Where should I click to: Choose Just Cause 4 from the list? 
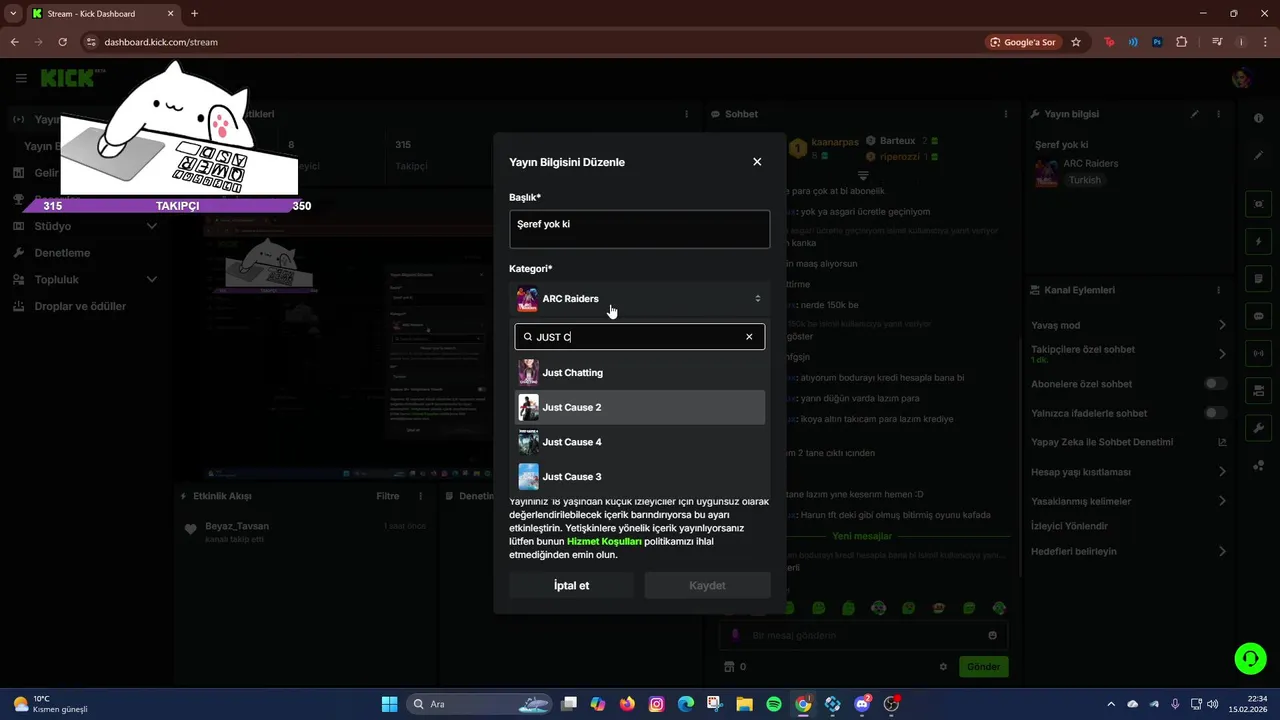coord(639,442)
